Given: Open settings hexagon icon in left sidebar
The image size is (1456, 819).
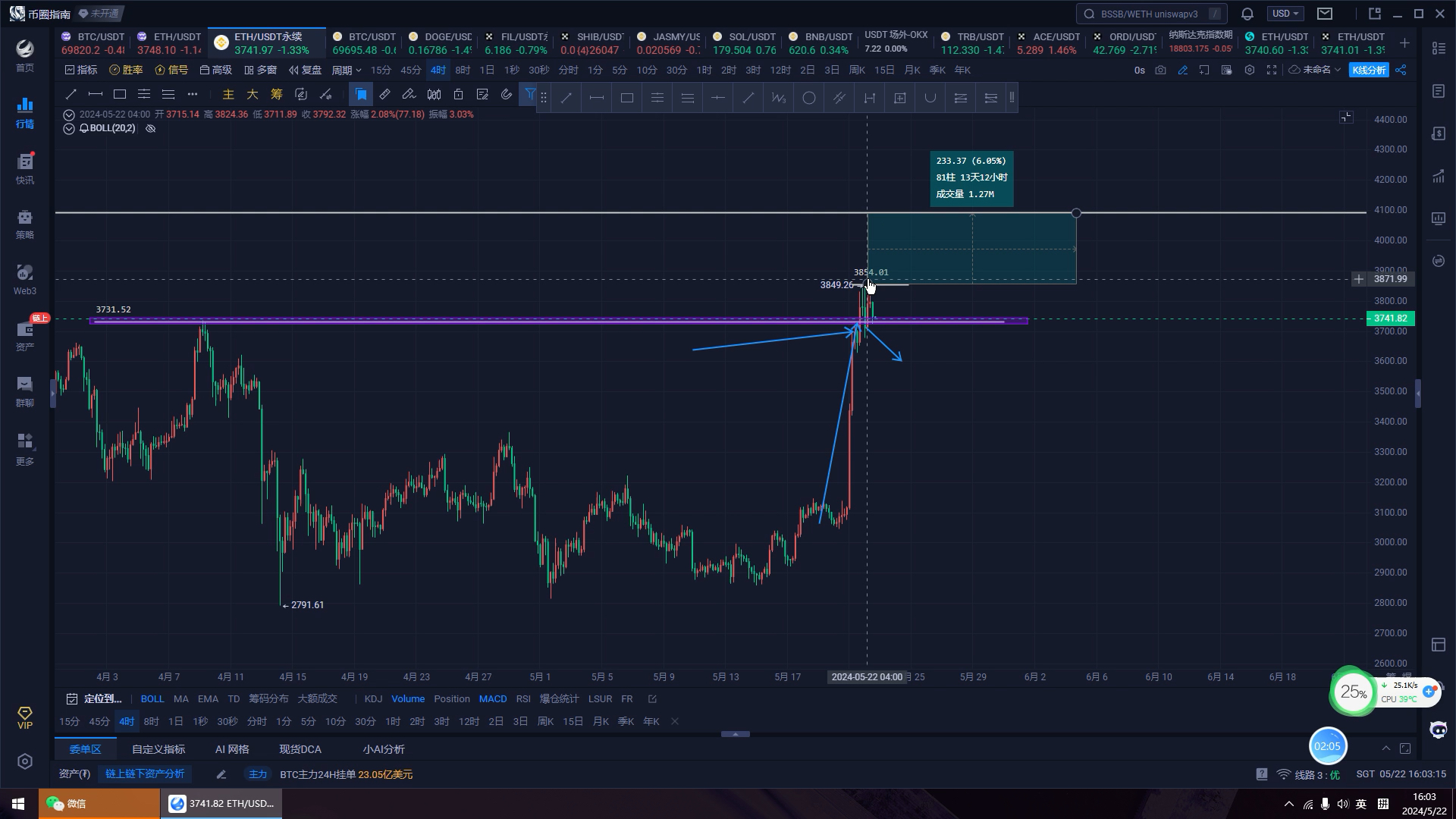Looking at the screenshot, I should coord(25,761).
